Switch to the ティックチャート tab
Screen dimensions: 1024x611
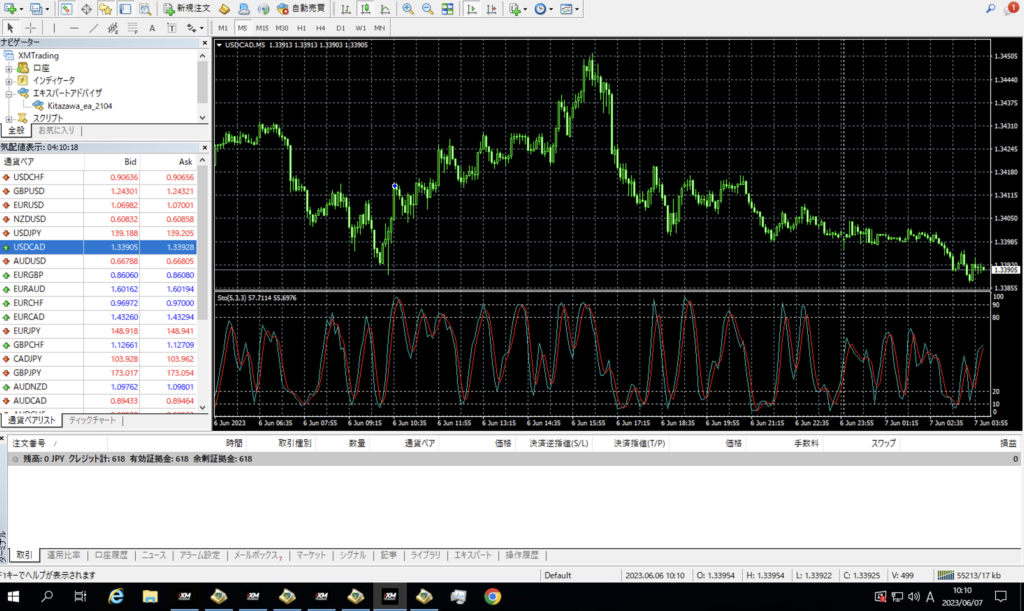coord(94,420)
